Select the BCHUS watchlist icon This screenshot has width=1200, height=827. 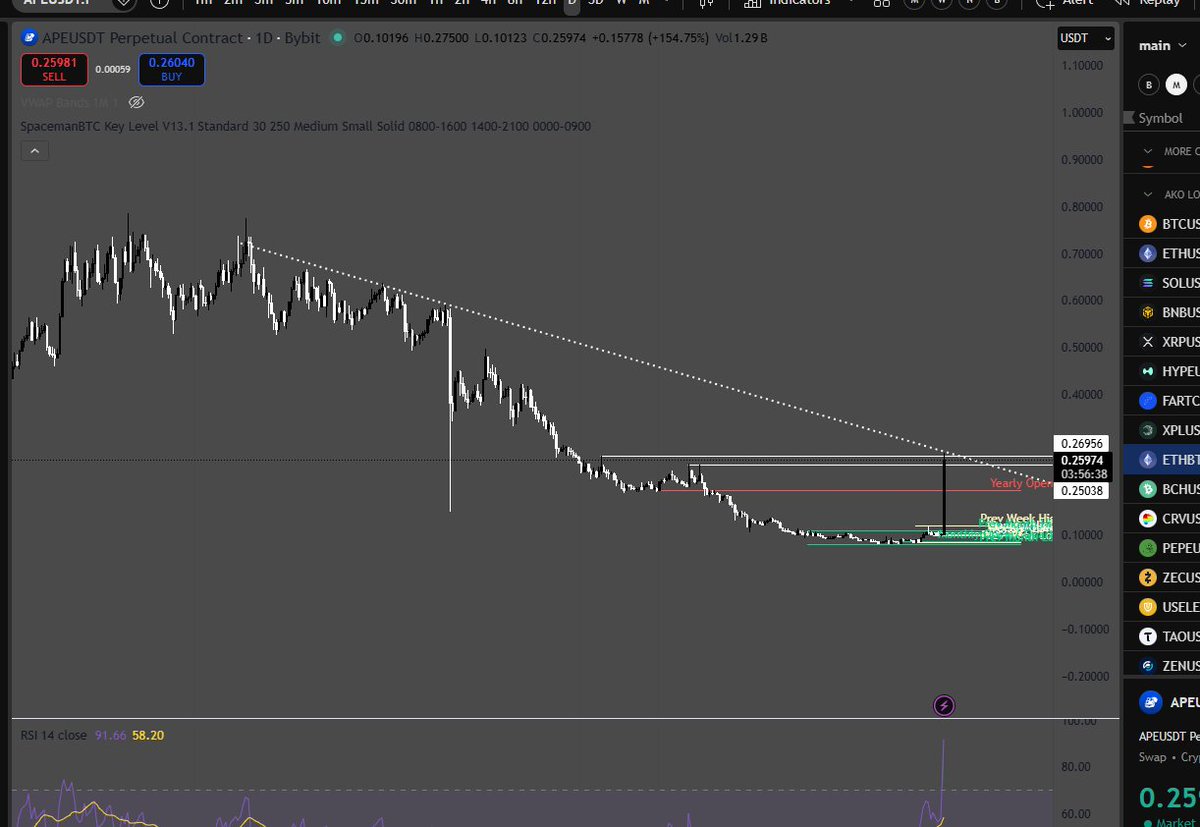pyautogui.click(x=1148, y=489)
